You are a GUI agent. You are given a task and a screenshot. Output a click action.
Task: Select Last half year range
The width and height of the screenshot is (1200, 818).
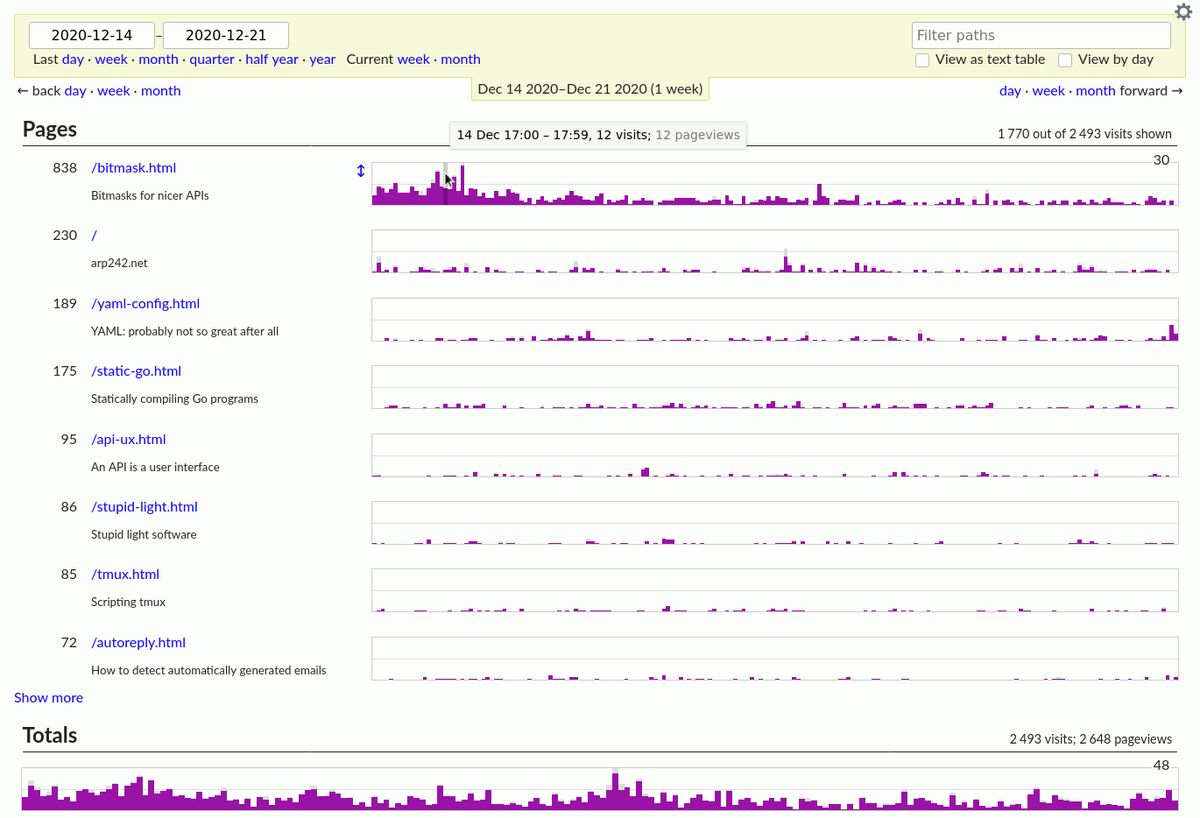[x=272, y=59]
